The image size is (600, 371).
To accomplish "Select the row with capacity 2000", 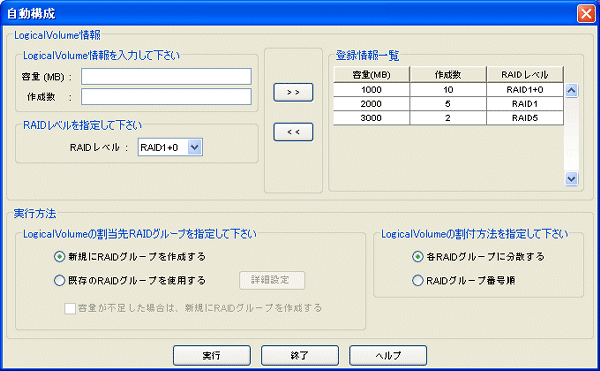I will (x=448, y=104).
